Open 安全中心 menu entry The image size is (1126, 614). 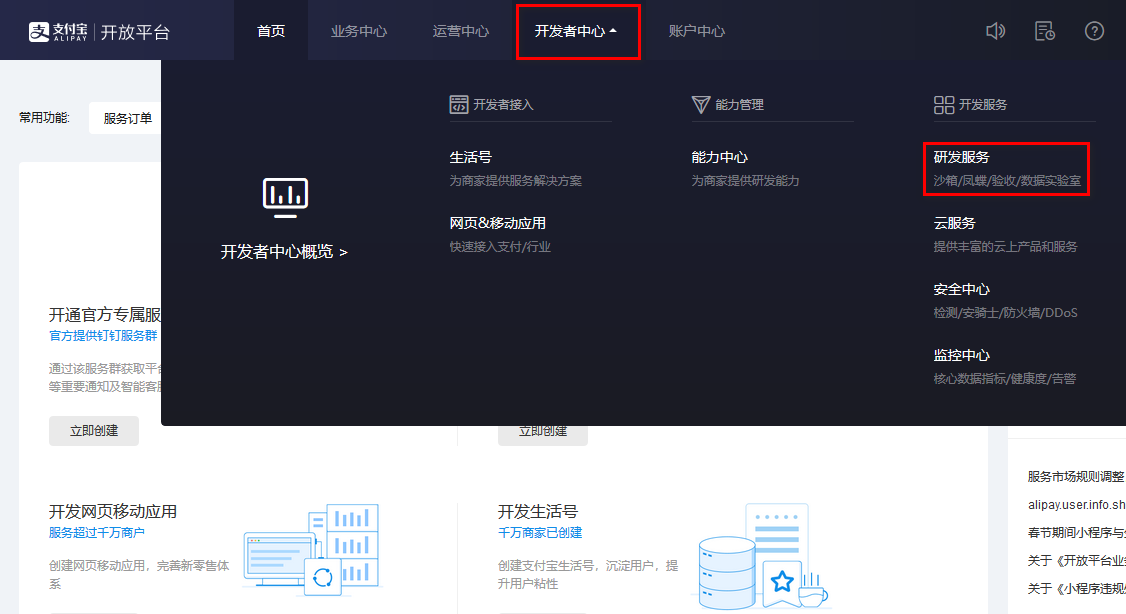point(962,289)
